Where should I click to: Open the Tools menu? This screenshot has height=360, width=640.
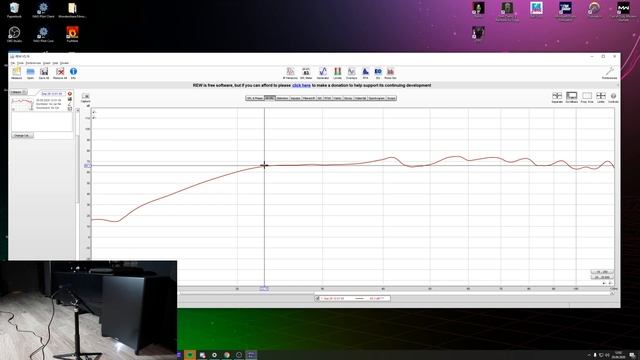tap(20, 63)
